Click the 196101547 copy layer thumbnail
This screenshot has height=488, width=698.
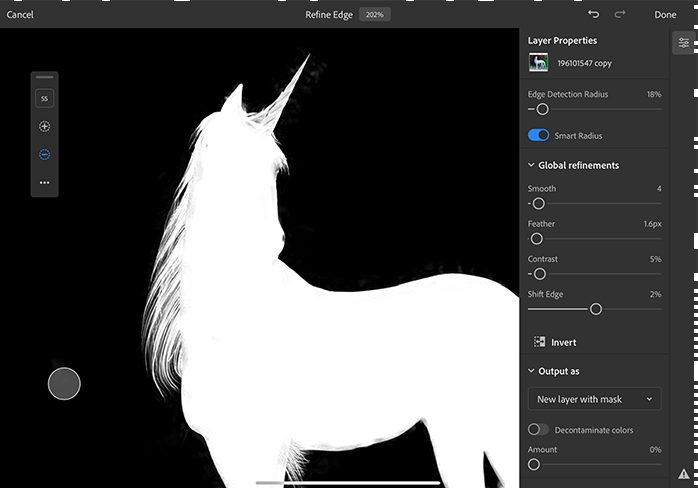[539, 63]
